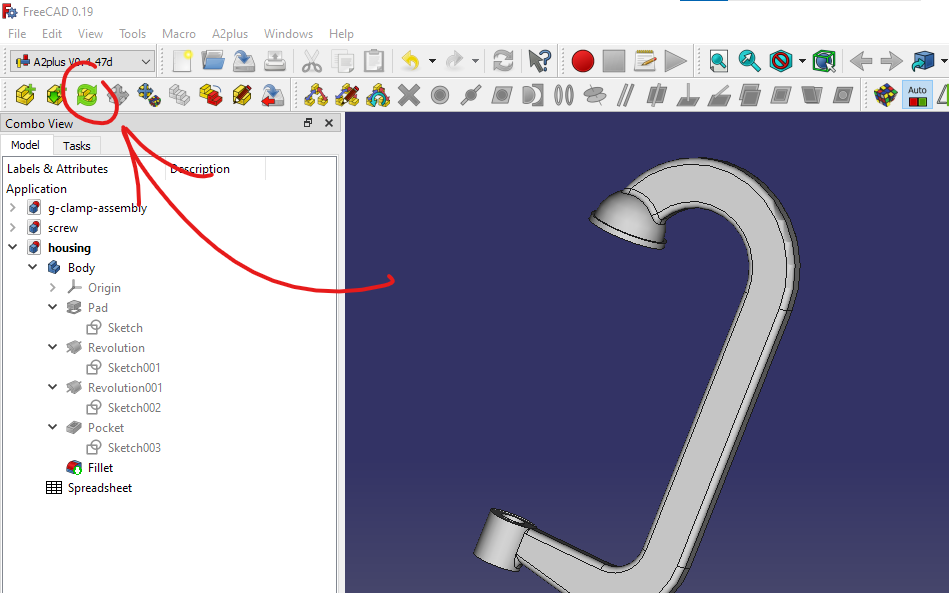Expand the screw document node
Image resolution: width=949 pixels, height=593 pixels.
click(13, 228)
